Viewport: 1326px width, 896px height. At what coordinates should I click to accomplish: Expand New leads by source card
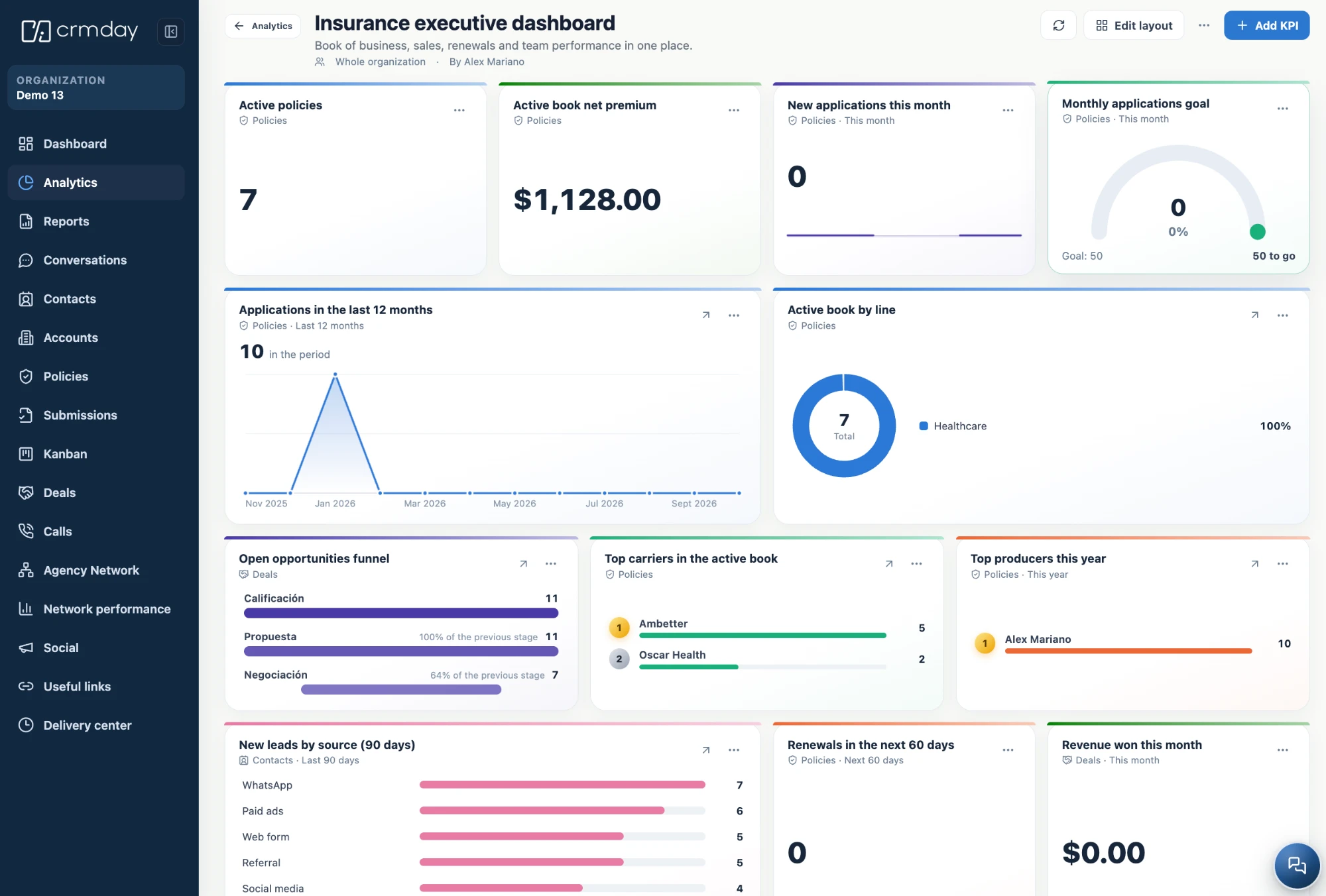pyautogui.click(x=706, y=750)
